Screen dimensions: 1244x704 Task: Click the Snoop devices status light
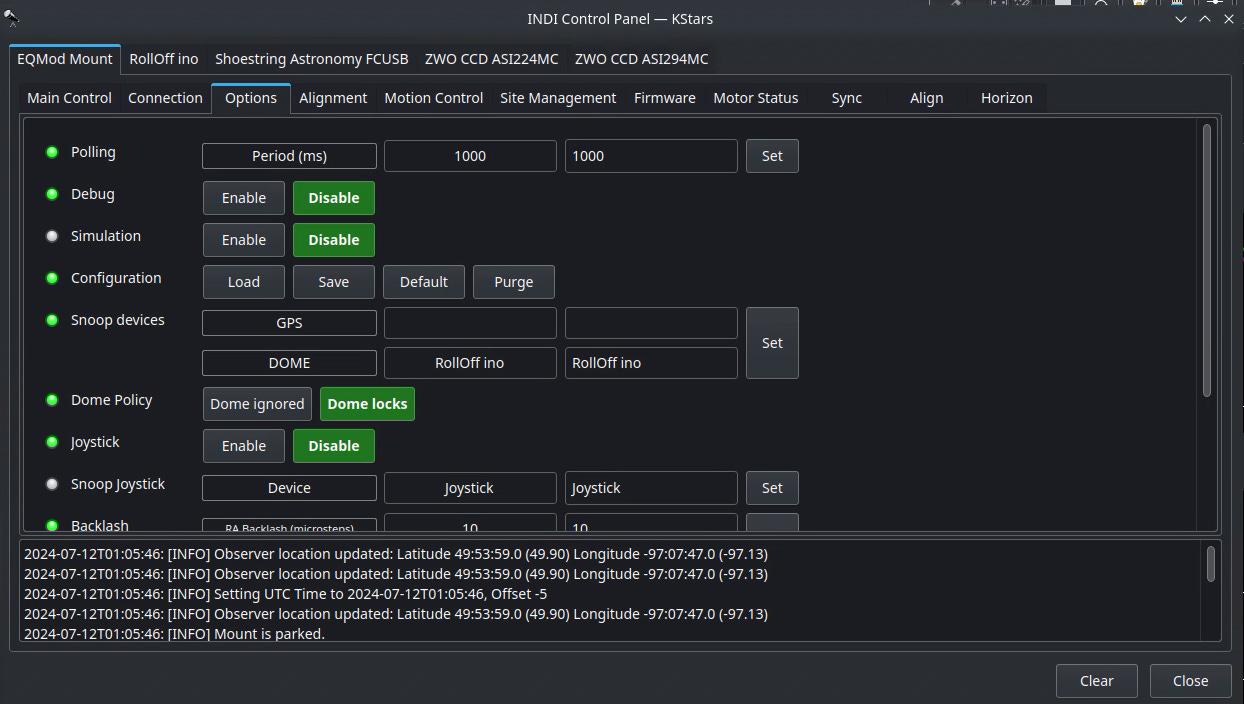pos(52,320)
